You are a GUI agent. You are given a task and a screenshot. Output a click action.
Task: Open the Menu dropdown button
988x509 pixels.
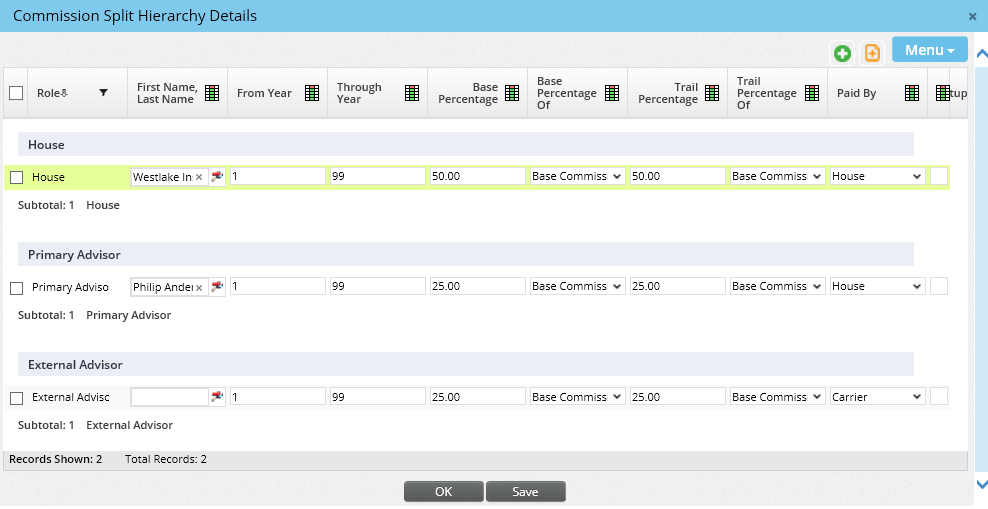929,50
